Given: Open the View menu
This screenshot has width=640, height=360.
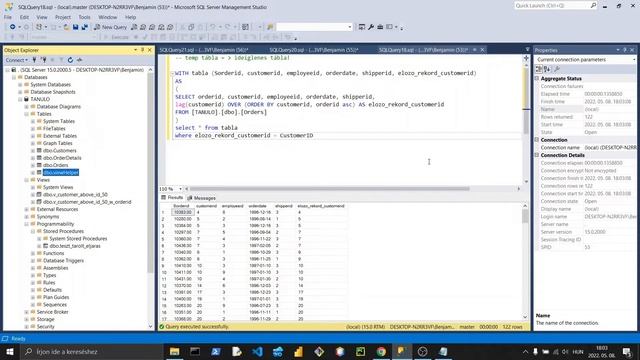Looking at the screenshot, I should pyautogui.click(x=42, y=17).
